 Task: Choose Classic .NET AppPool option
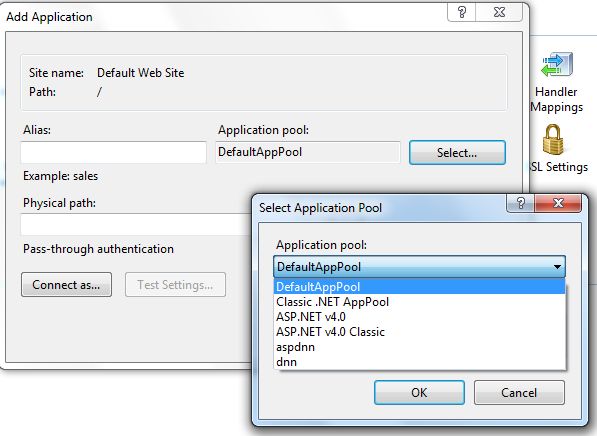click(x=419, y=302)
